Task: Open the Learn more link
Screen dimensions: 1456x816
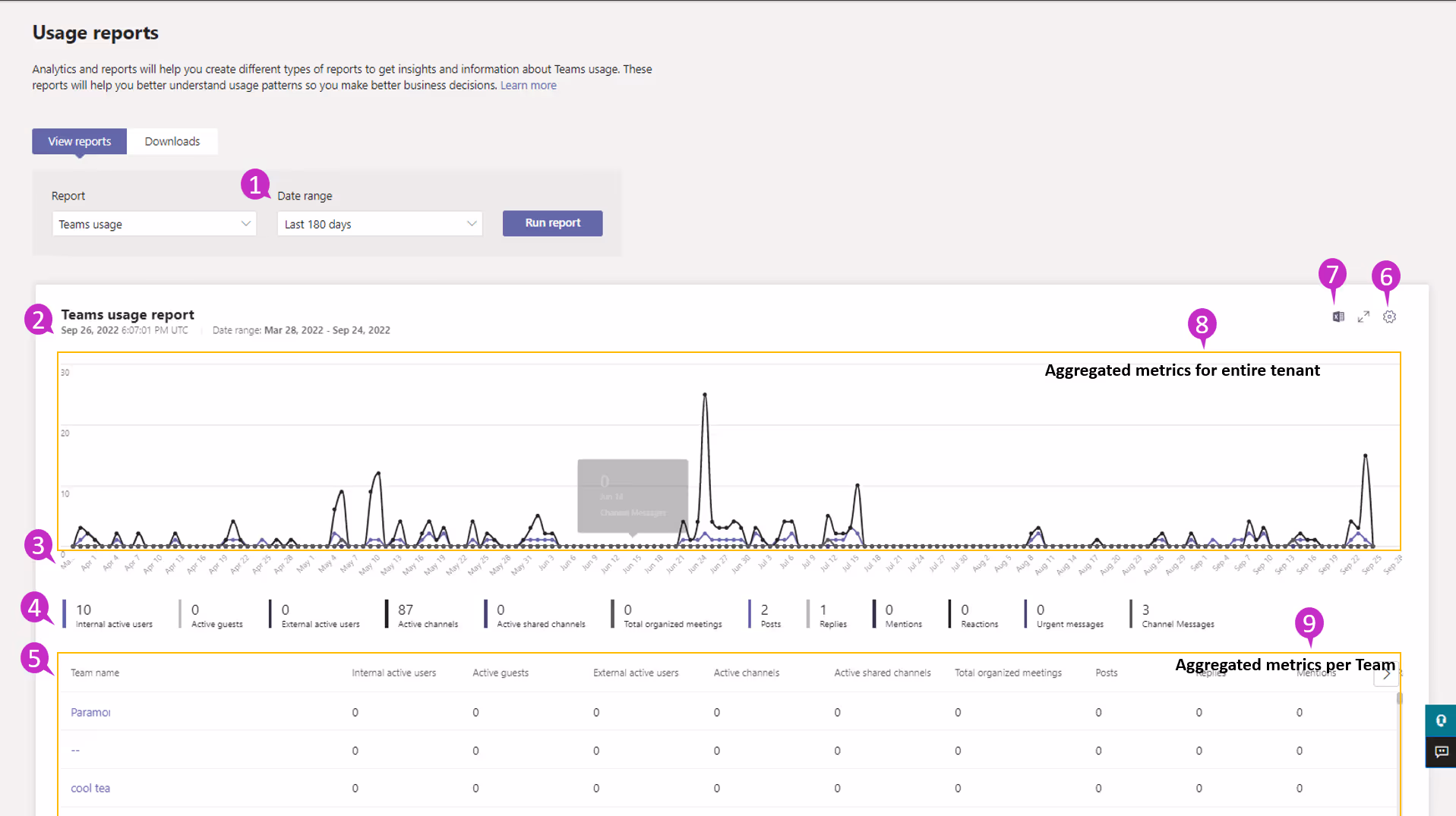Action: 528,85
